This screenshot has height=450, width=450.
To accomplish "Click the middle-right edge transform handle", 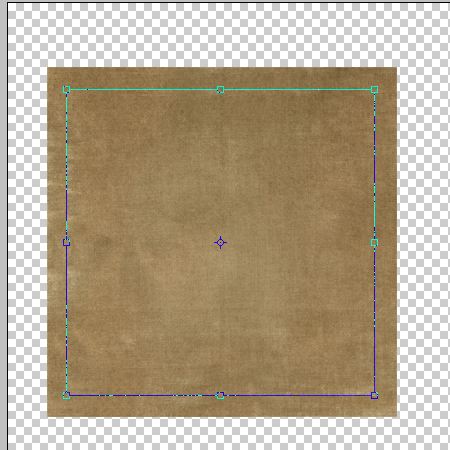I will click(374, 242).
